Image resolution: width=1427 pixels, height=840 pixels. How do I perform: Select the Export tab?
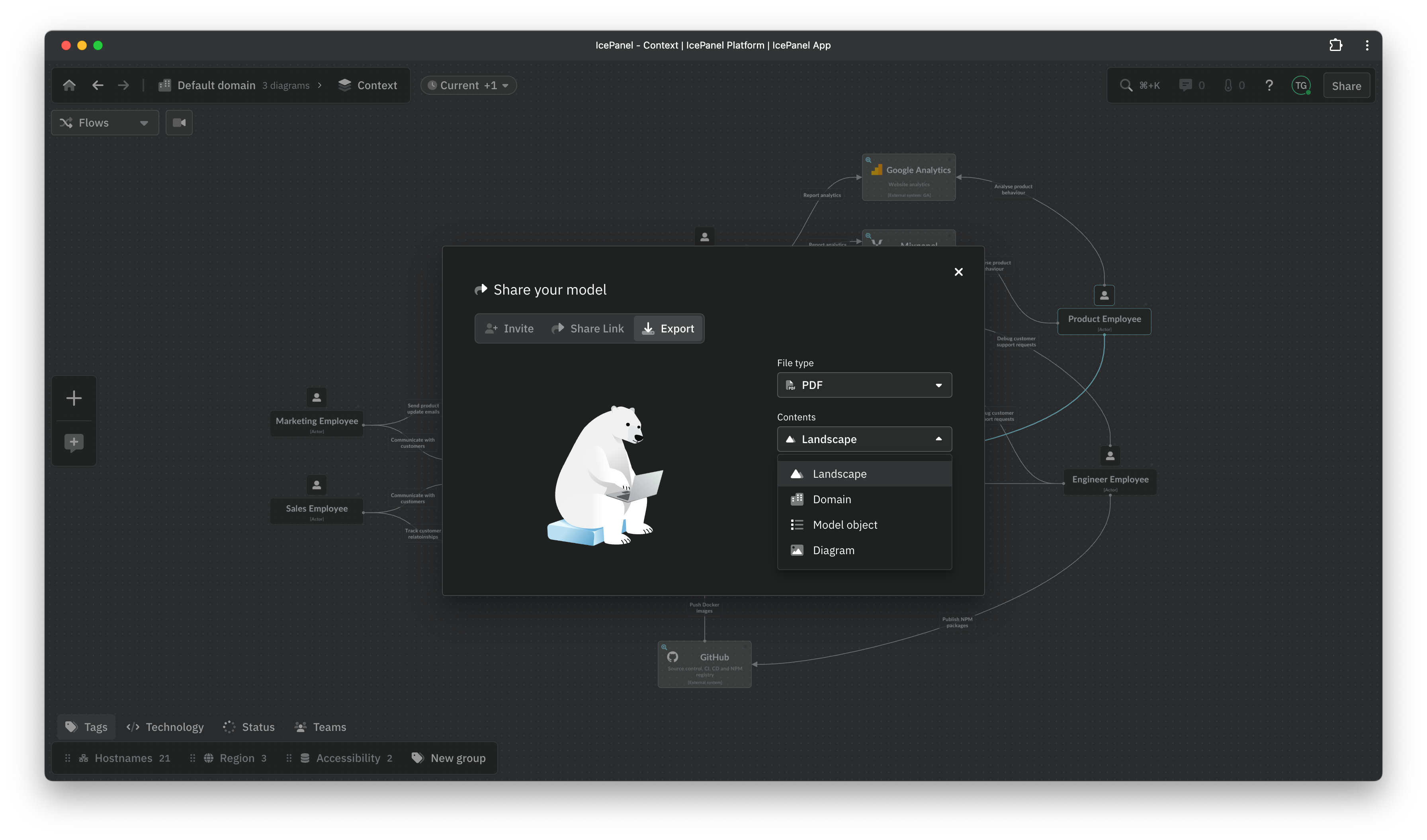pyautogui.click(x=668, y=329)
